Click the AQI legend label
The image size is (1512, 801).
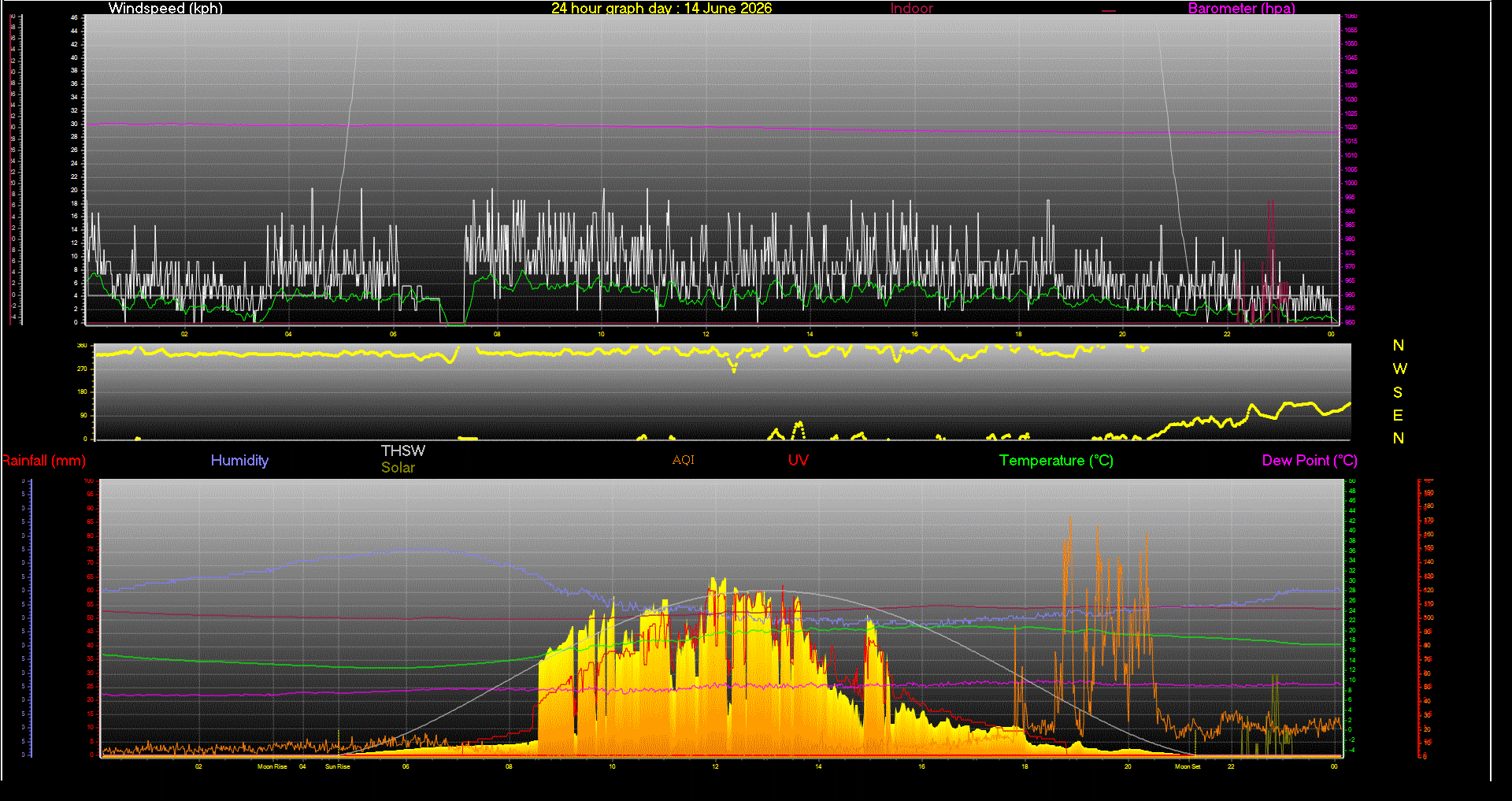coord(684,460)
